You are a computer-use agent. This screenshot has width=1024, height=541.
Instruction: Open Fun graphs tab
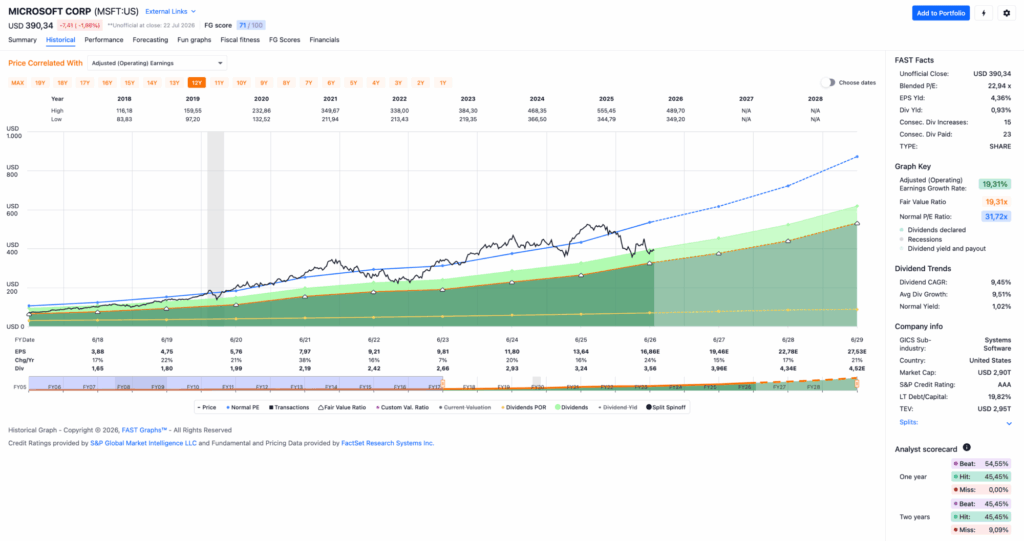coord(194,40)
